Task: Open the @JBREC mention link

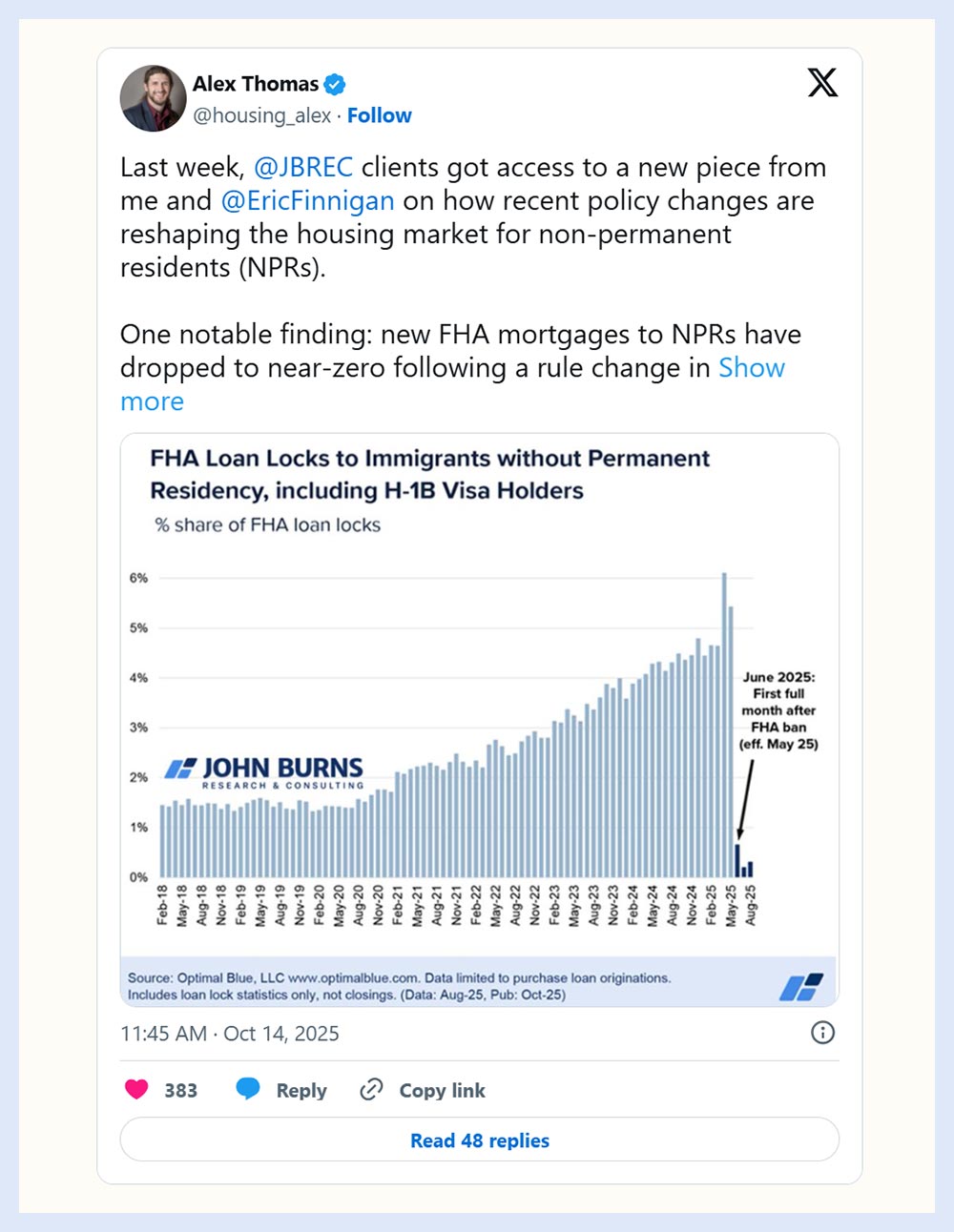Action: click(x=303, y=168)
